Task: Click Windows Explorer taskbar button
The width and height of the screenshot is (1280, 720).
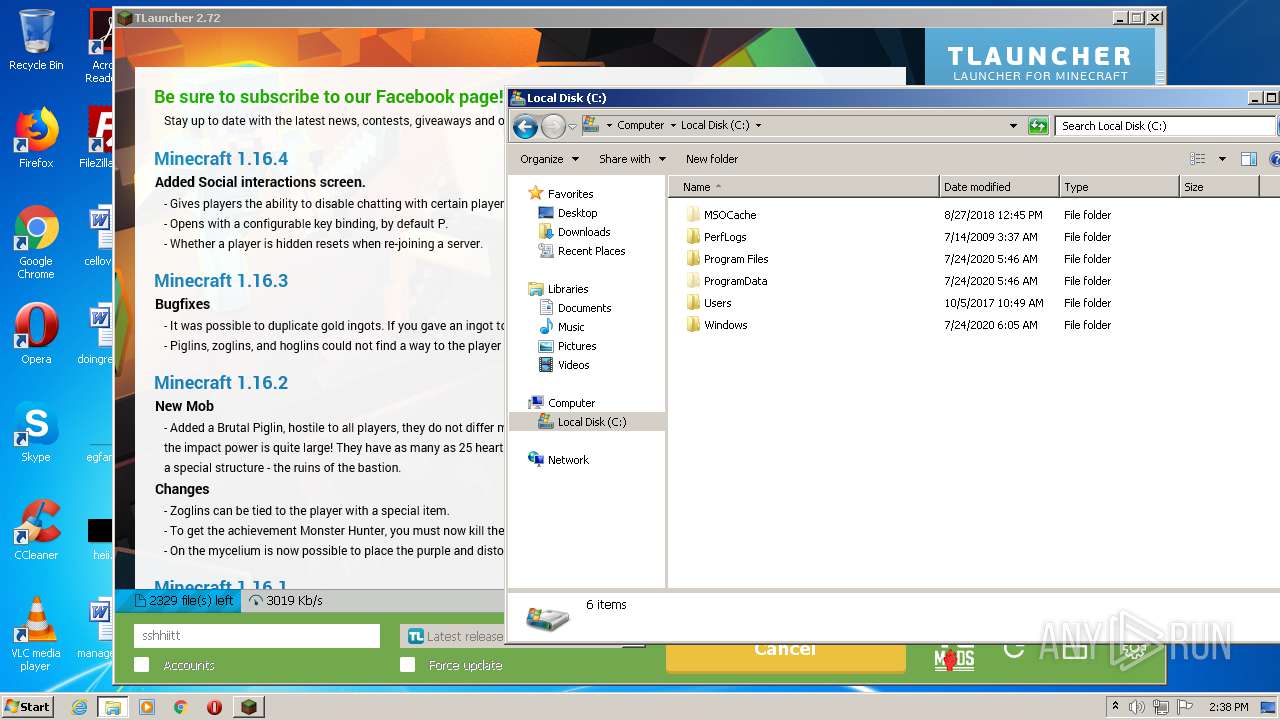Action: pyautogui.click(x=112, y=707)
